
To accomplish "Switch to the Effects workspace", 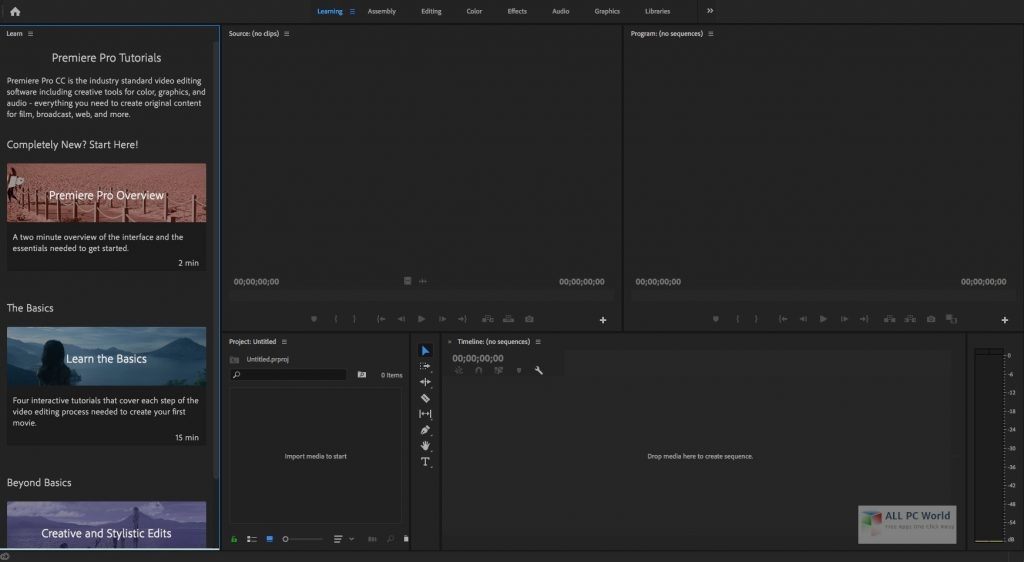I will pos(517,11).
